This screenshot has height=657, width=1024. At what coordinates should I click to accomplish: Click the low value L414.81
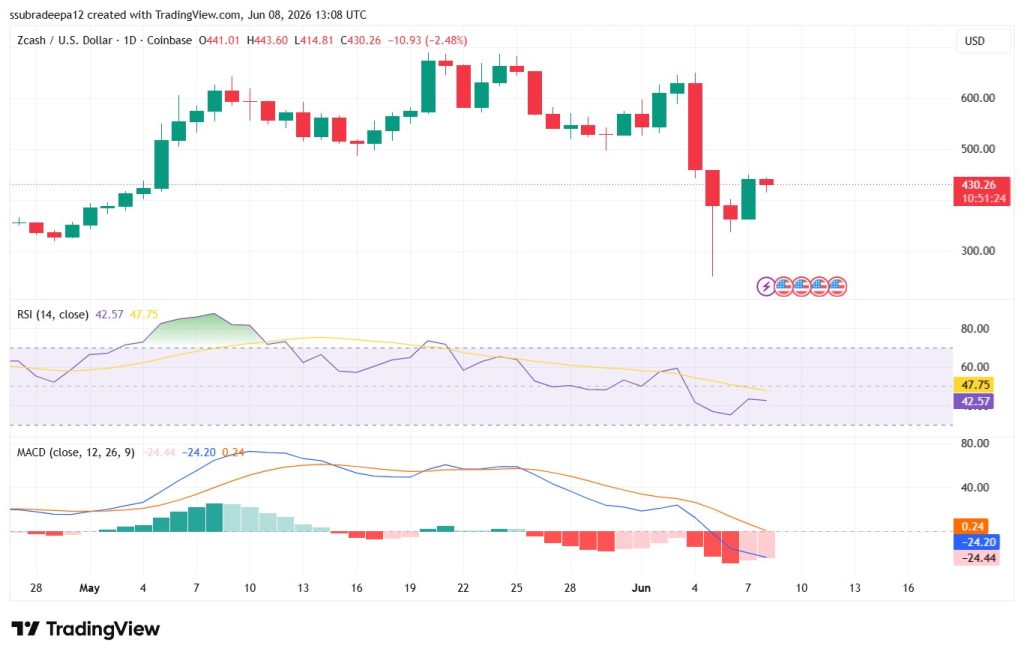pyautogui.click(x=314, y=40)
